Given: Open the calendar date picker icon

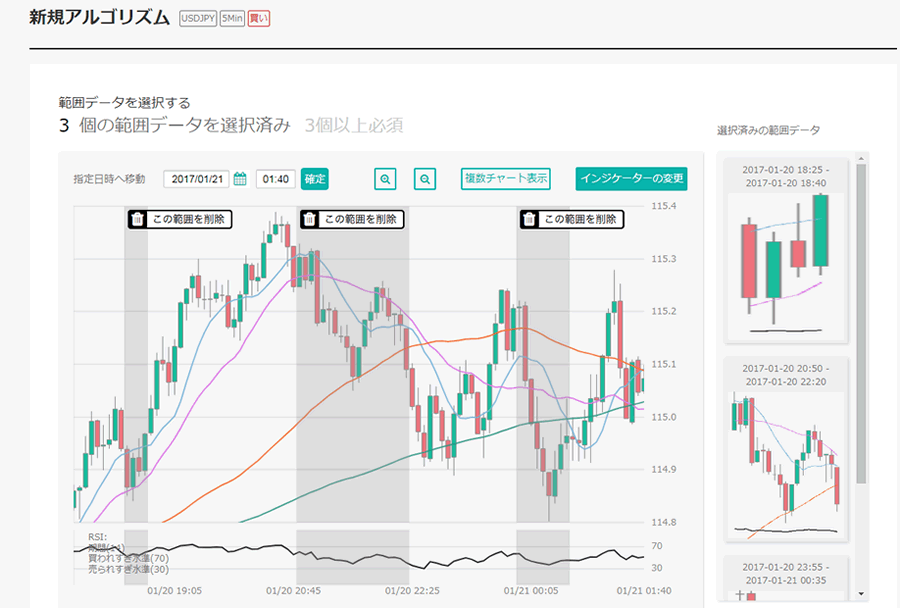Looking at the screenshot, I should click(240, 179).
